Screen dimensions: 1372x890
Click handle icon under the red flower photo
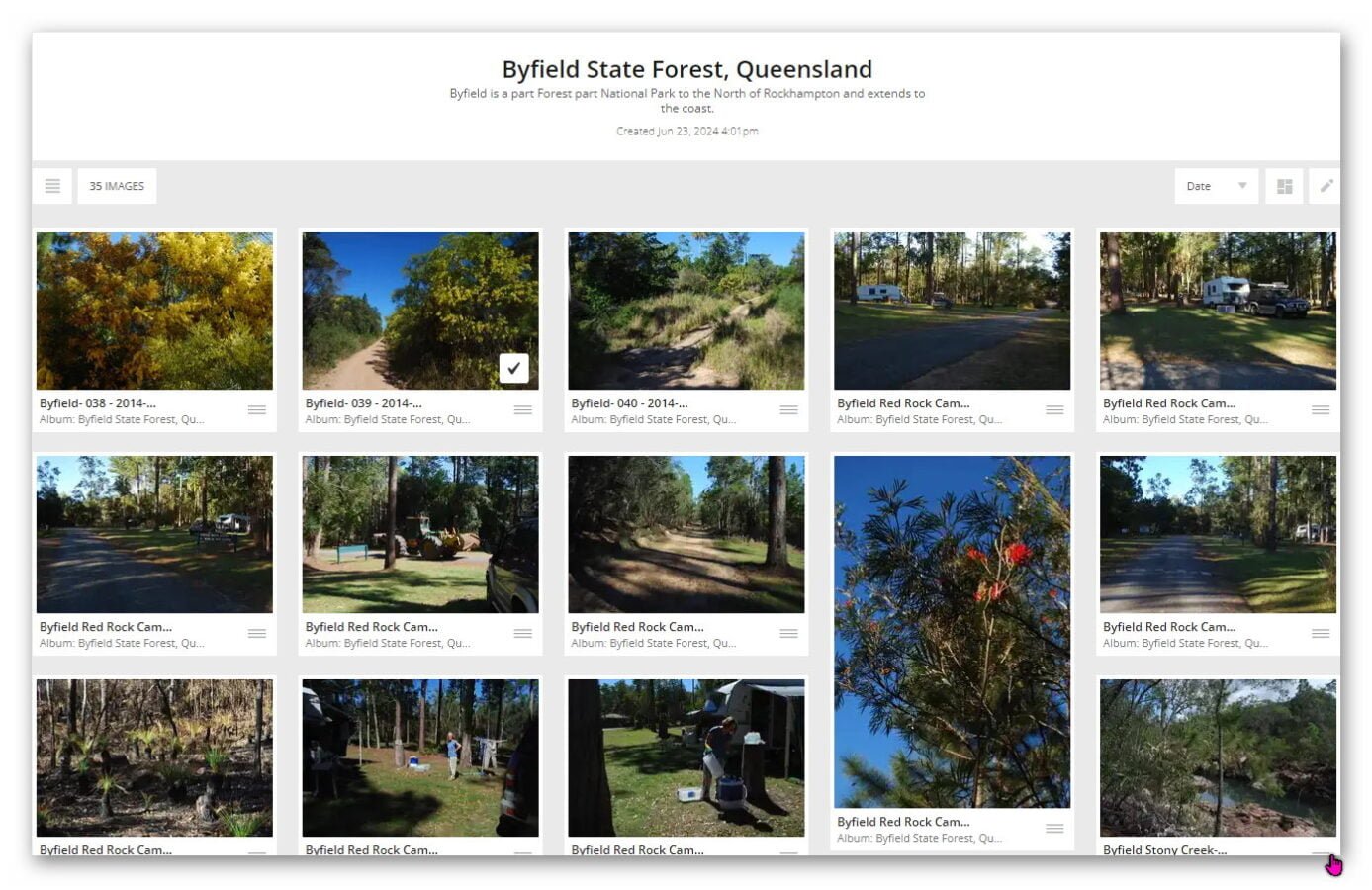[1054, 829]
